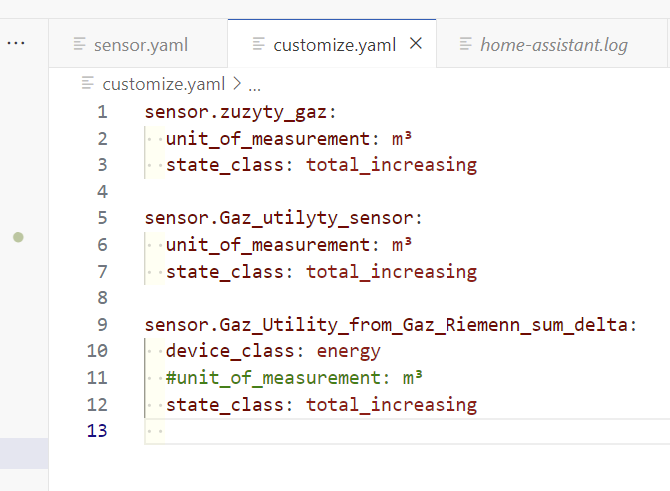Click the green dot sidebar indicator
670x491 pixels.
[x=18, y=237]
